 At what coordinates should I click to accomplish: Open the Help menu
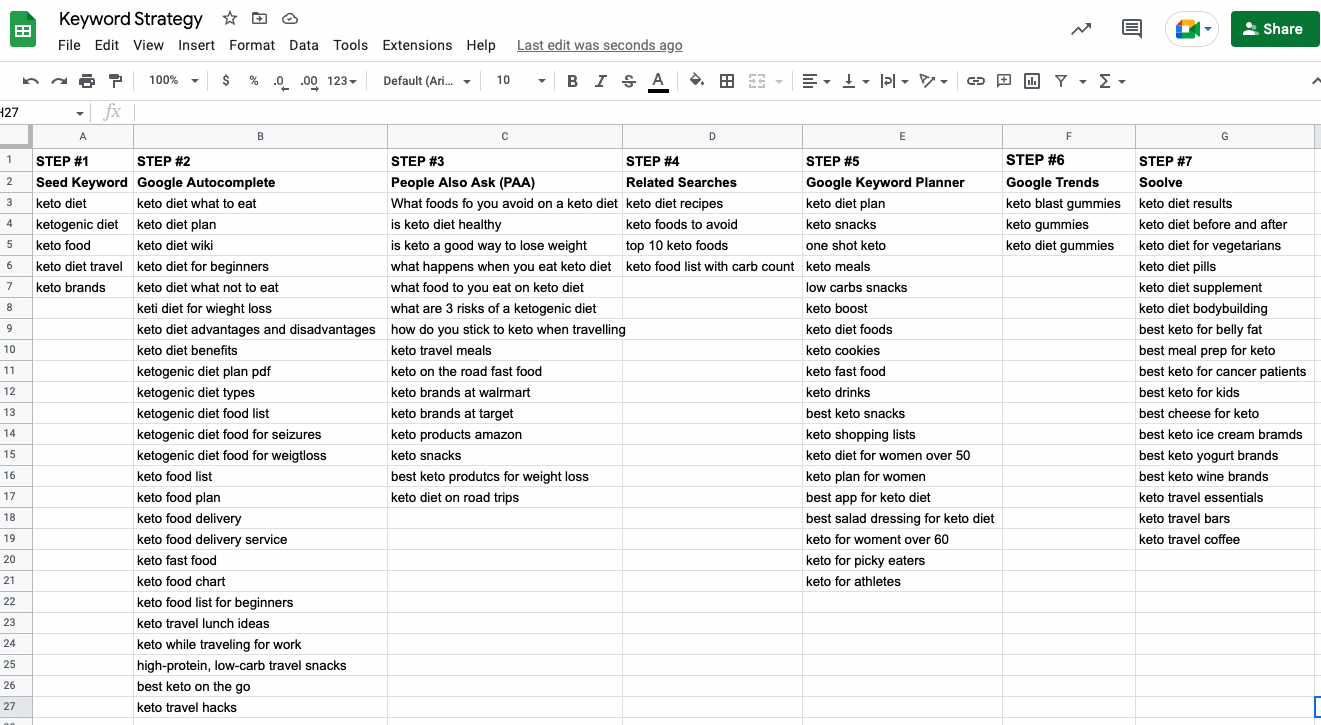[481, 45]
